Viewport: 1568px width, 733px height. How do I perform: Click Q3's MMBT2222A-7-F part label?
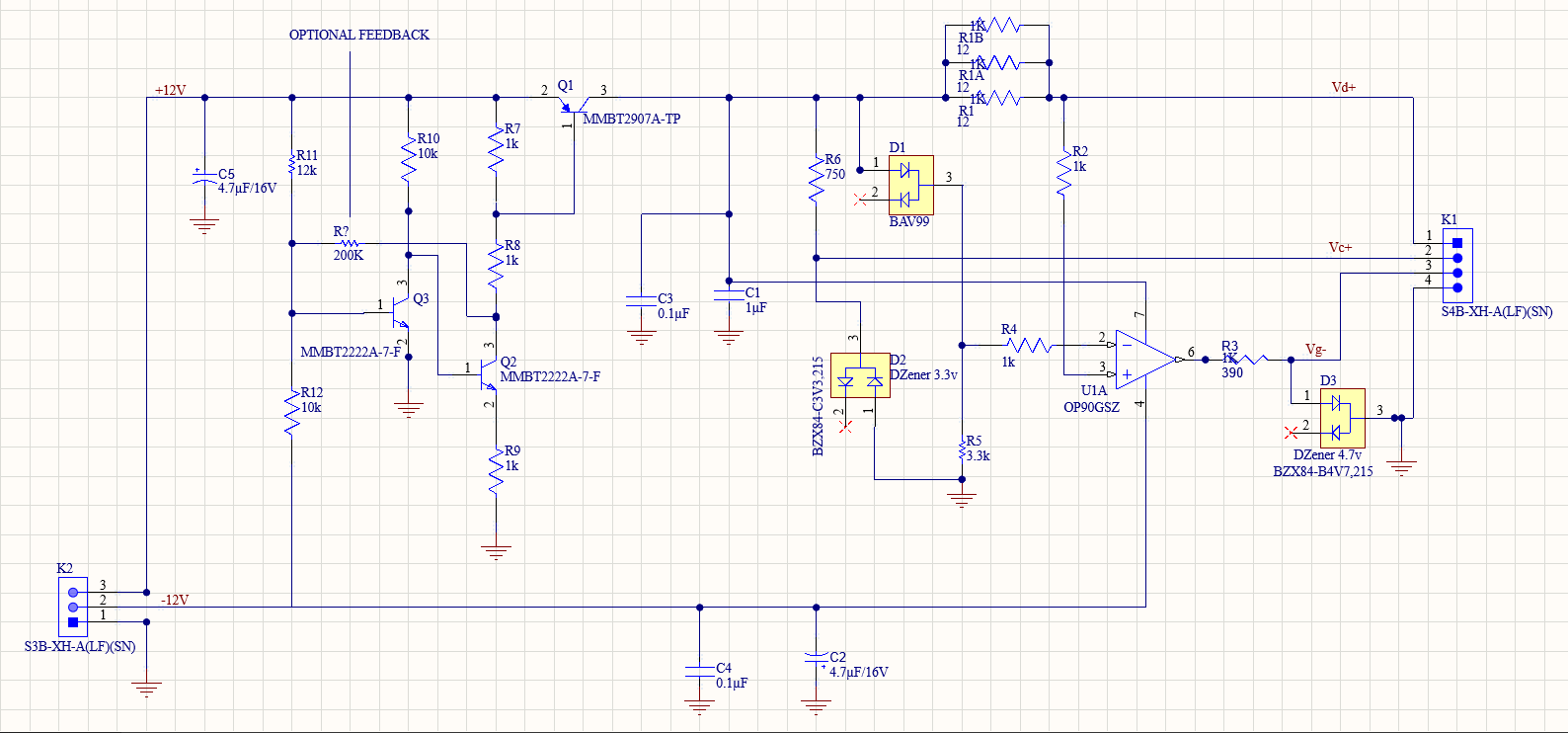[351, 352]
